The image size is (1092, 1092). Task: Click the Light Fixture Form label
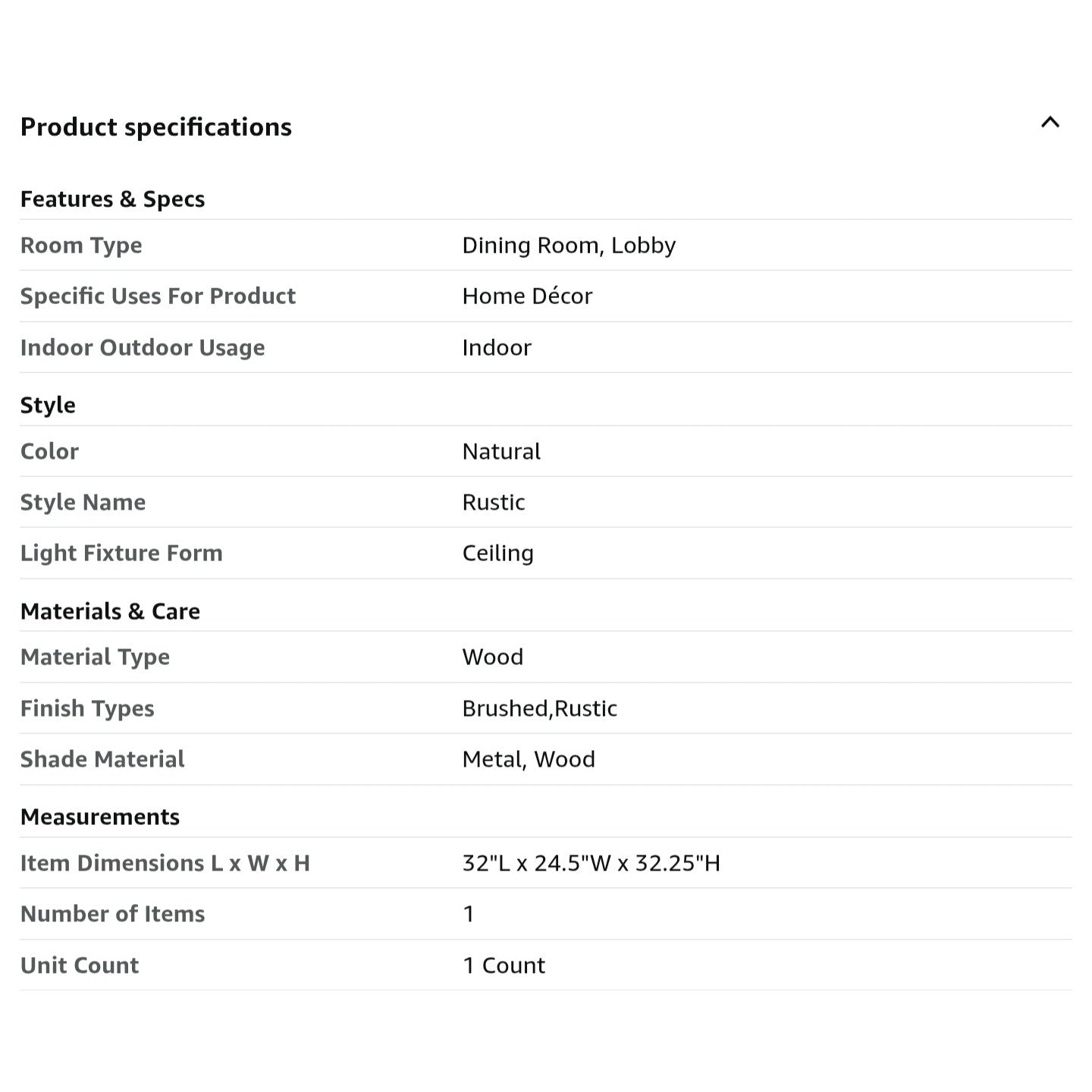pyautogui.click(x=121, y=553)
